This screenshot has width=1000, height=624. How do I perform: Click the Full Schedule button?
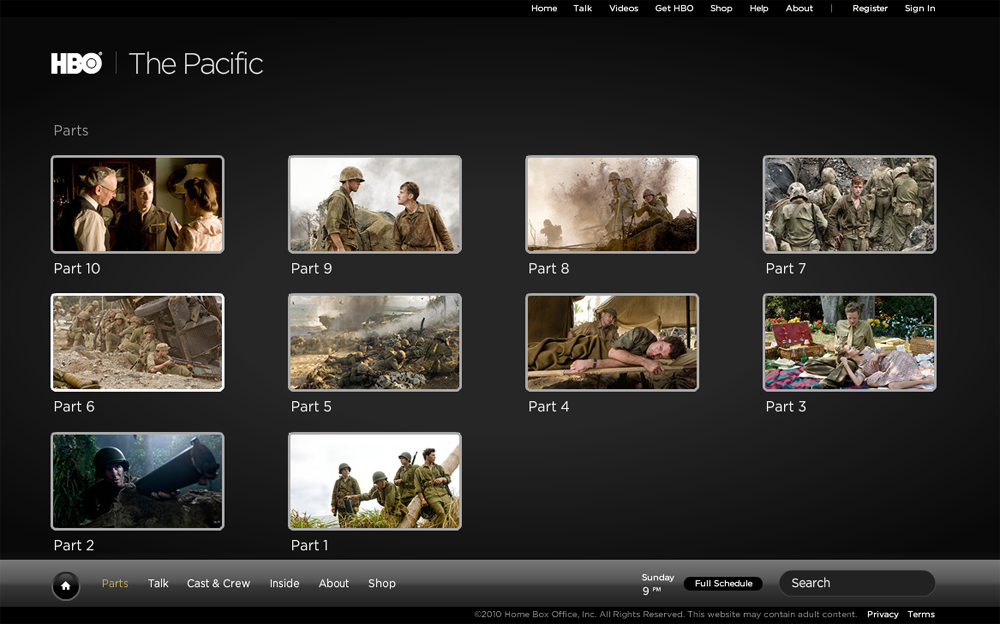coord(723,583)
